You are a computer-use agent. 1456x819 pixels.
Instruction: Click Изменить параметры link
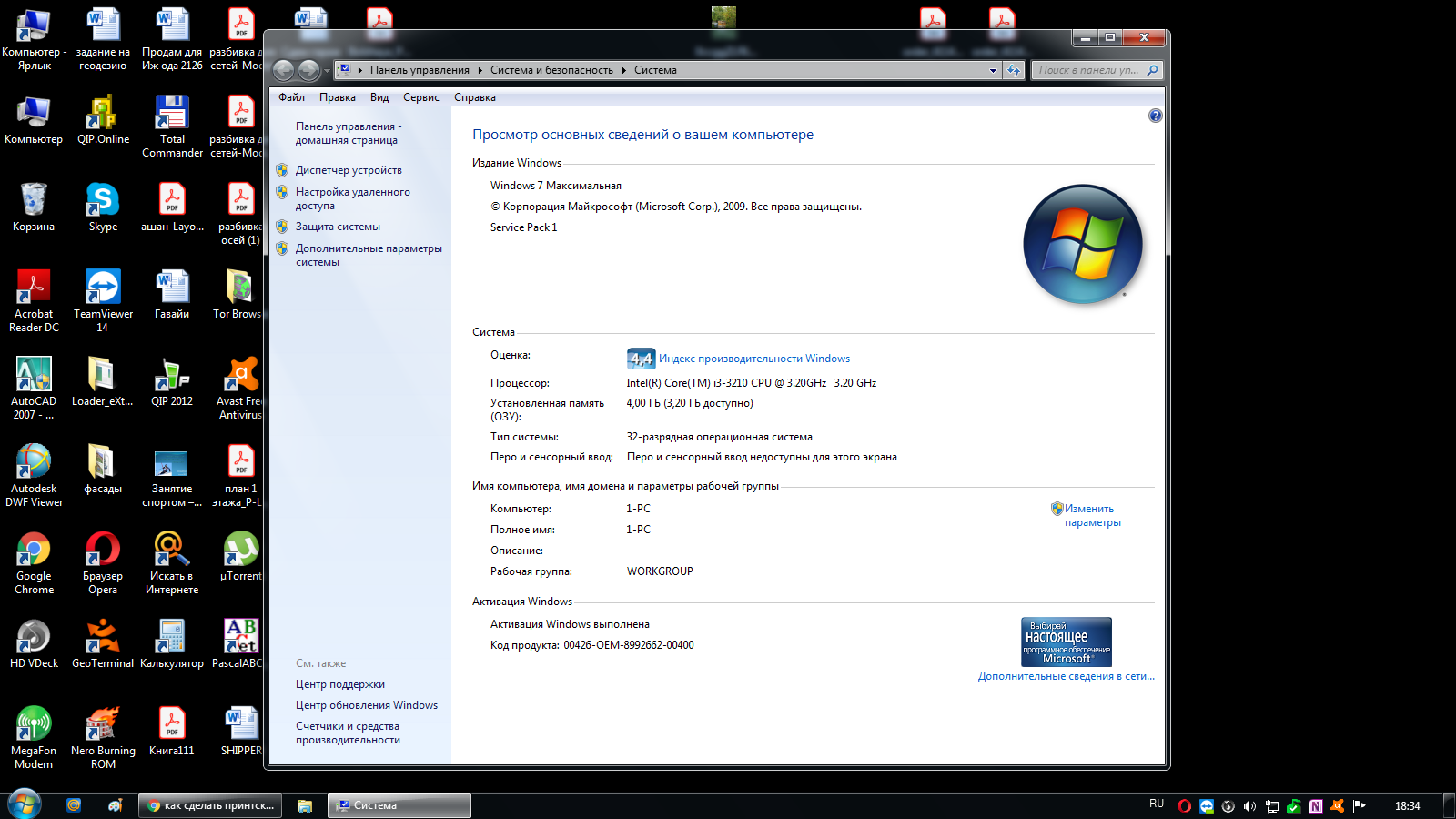pos(1092,515)
